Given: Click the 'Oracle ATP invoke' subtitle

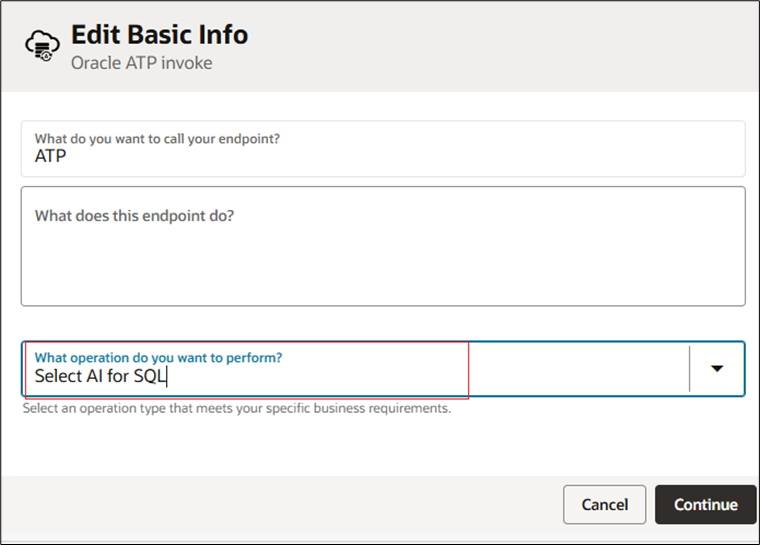Looking at the screenshot, I should 141,63.
